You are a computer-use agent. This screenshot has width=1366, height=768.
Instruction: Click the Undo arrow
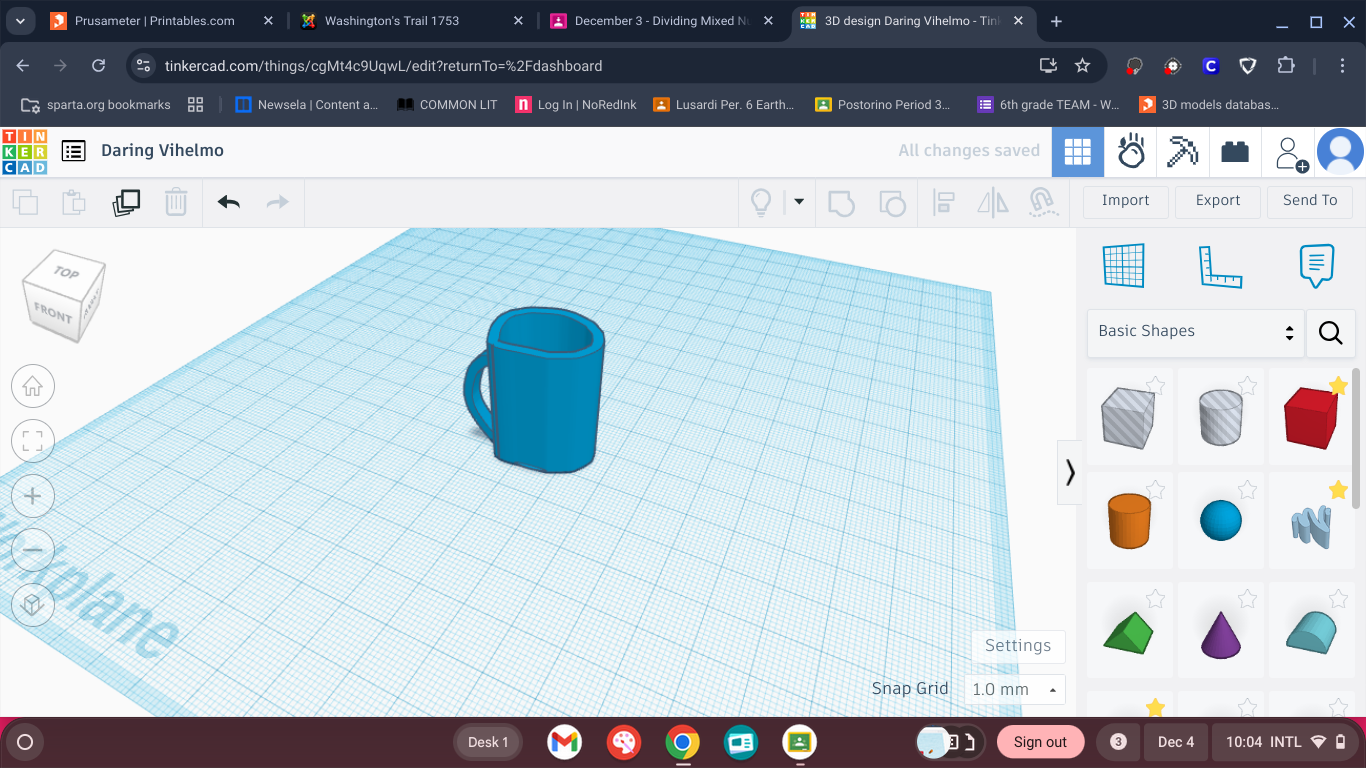[229, 203]
